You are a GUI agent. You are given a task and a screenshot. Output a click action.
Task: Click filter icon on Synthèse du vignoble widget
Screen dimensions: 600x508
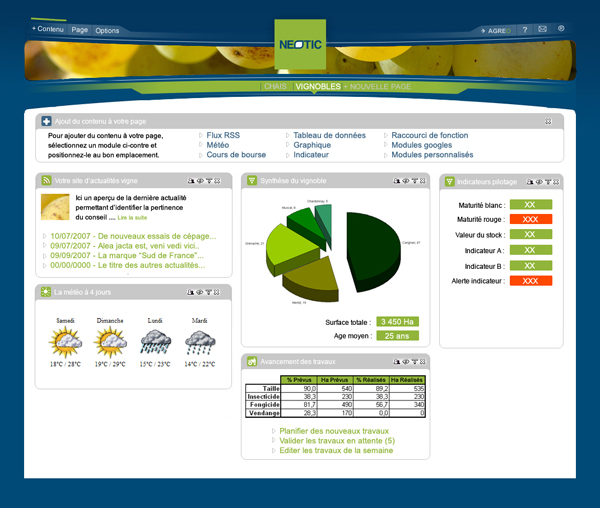[414, 181]
